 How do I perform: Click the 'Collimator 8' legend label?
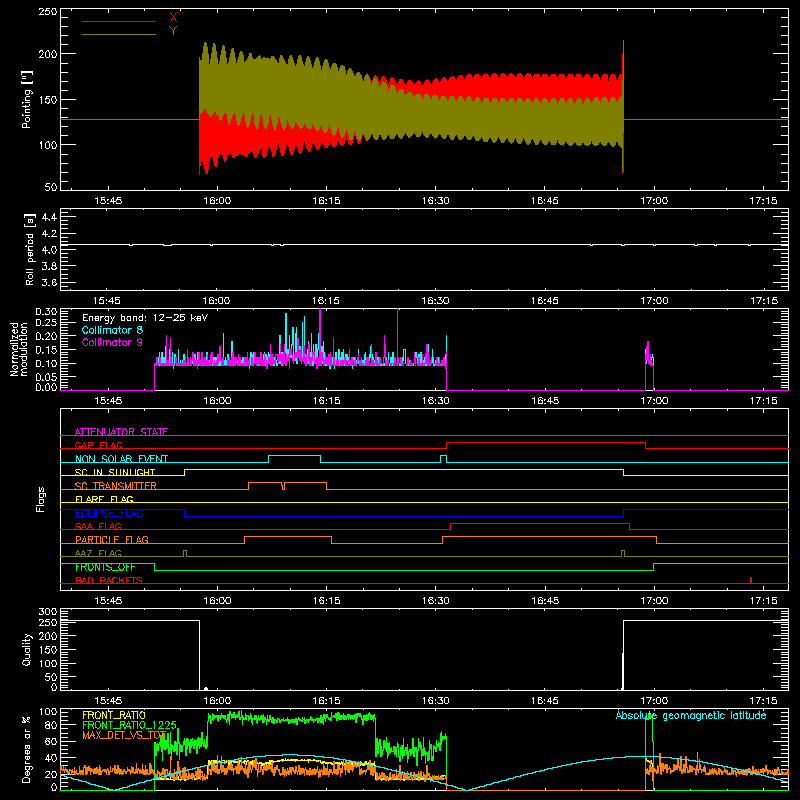[x=112, y=330]
